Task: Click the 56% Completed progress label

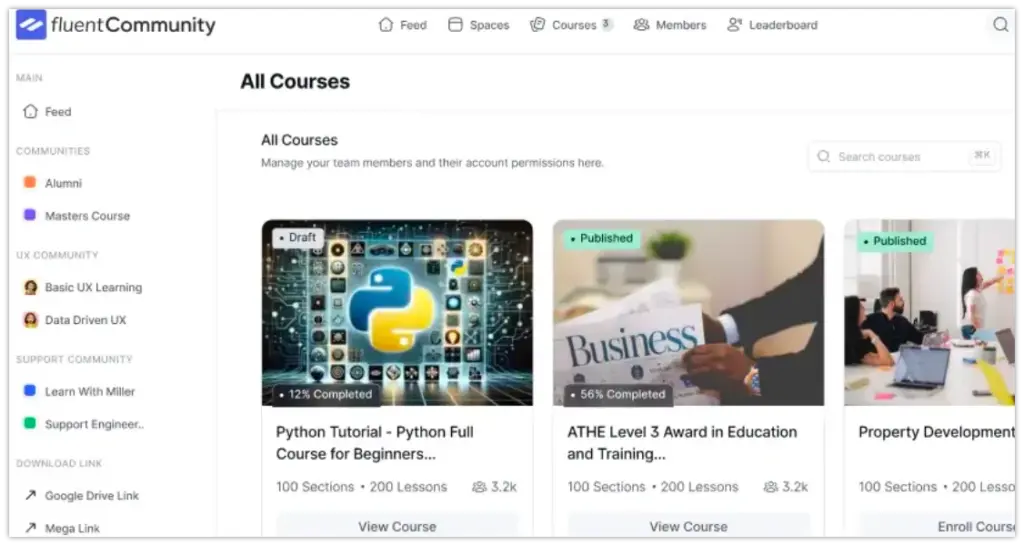Action: tap(618, 394)
